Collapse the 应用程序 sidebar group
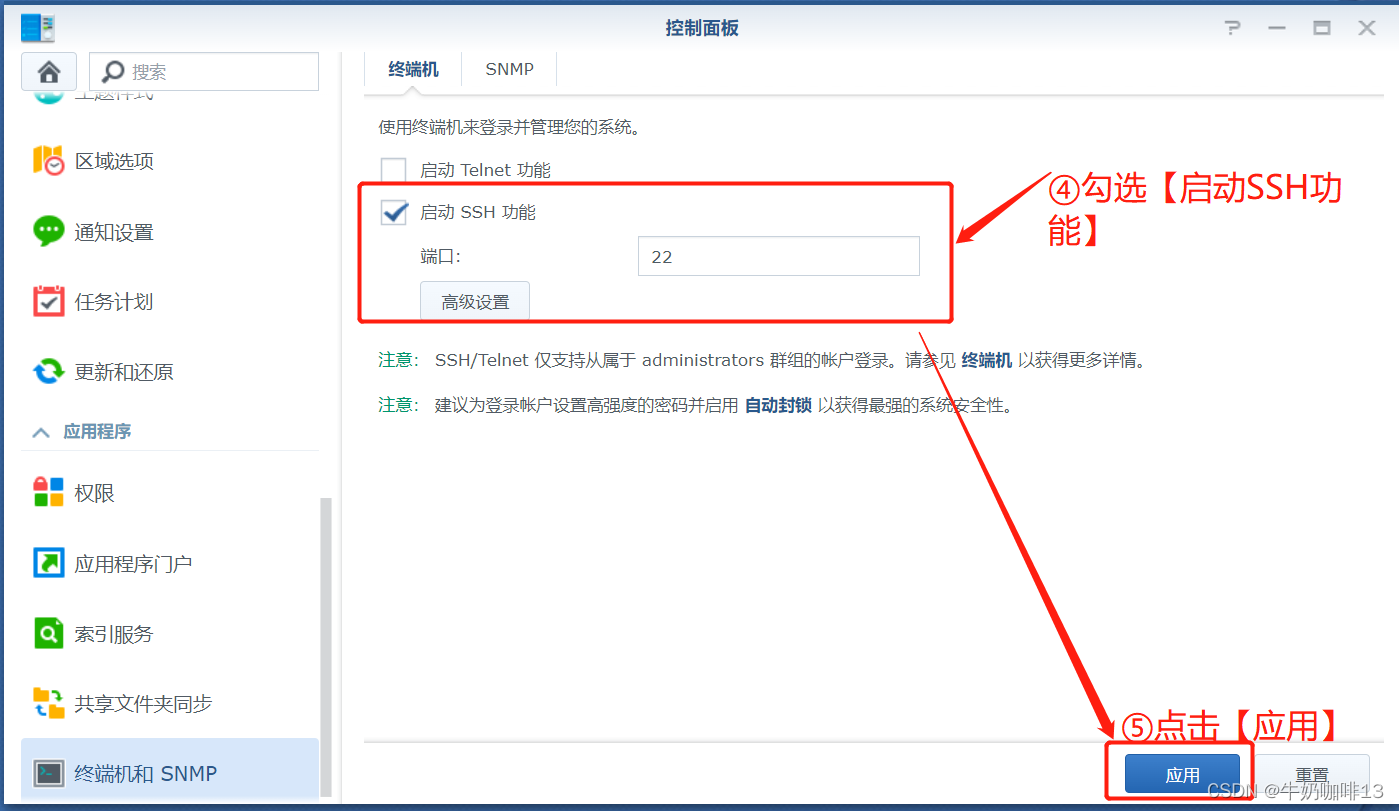 coord(41,432)
